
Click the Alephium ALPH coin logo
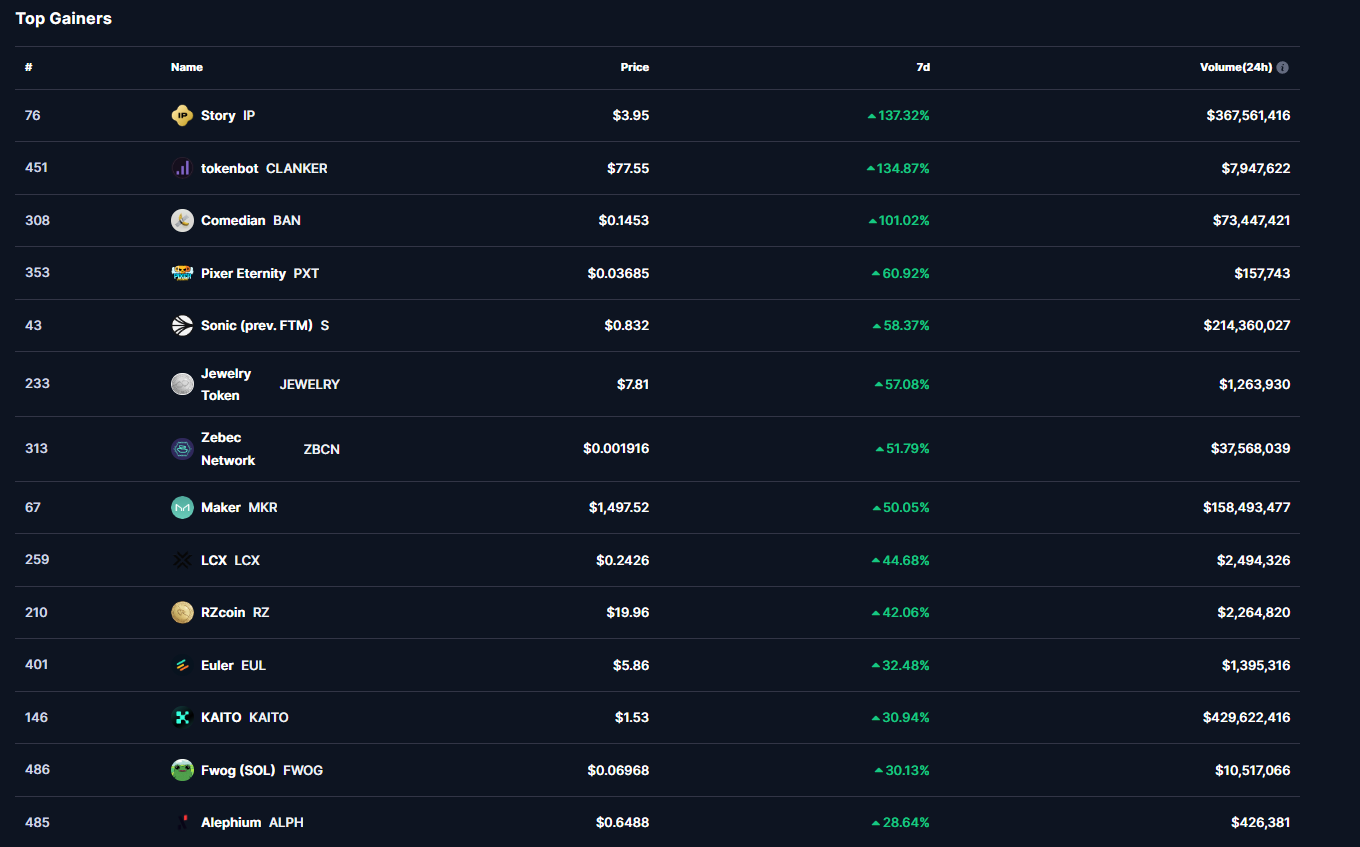tap(182, 822)
